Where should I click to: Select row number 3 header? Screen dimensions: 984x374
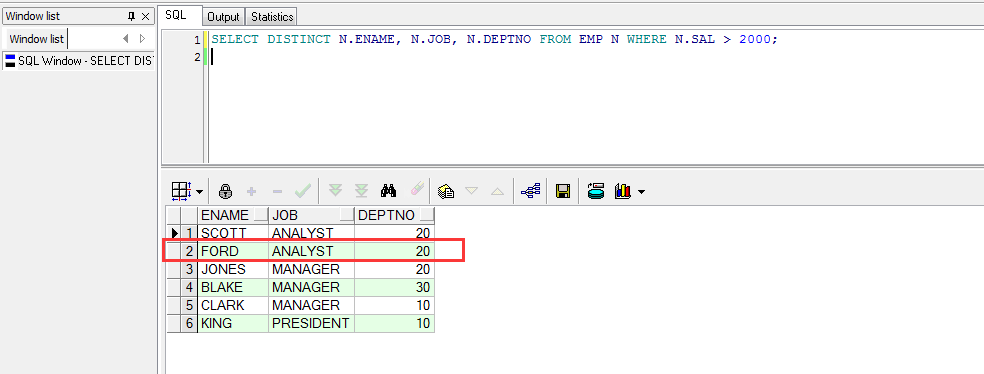tap(190, 269)
